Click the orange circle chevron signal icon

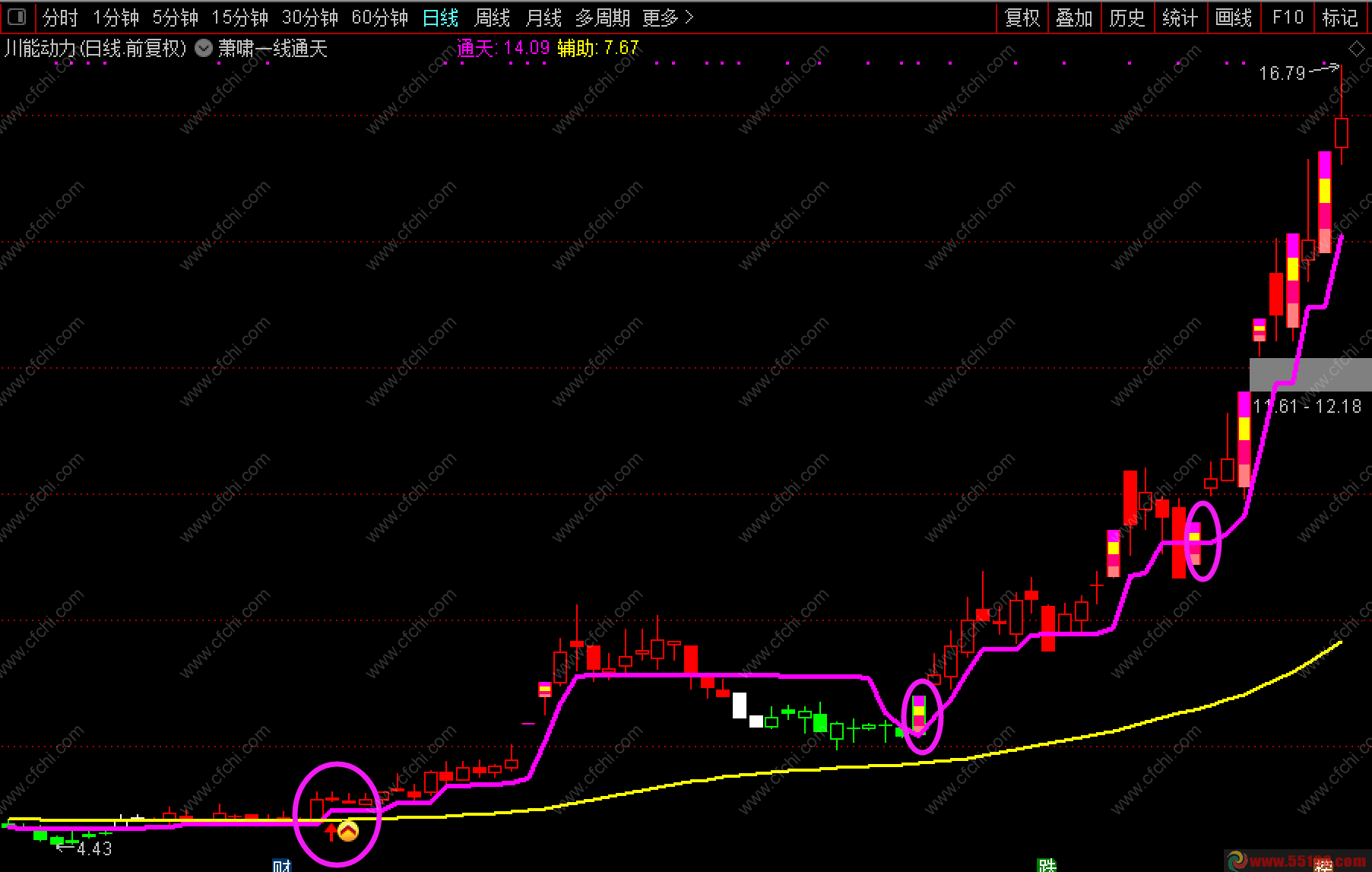[348, 831]
